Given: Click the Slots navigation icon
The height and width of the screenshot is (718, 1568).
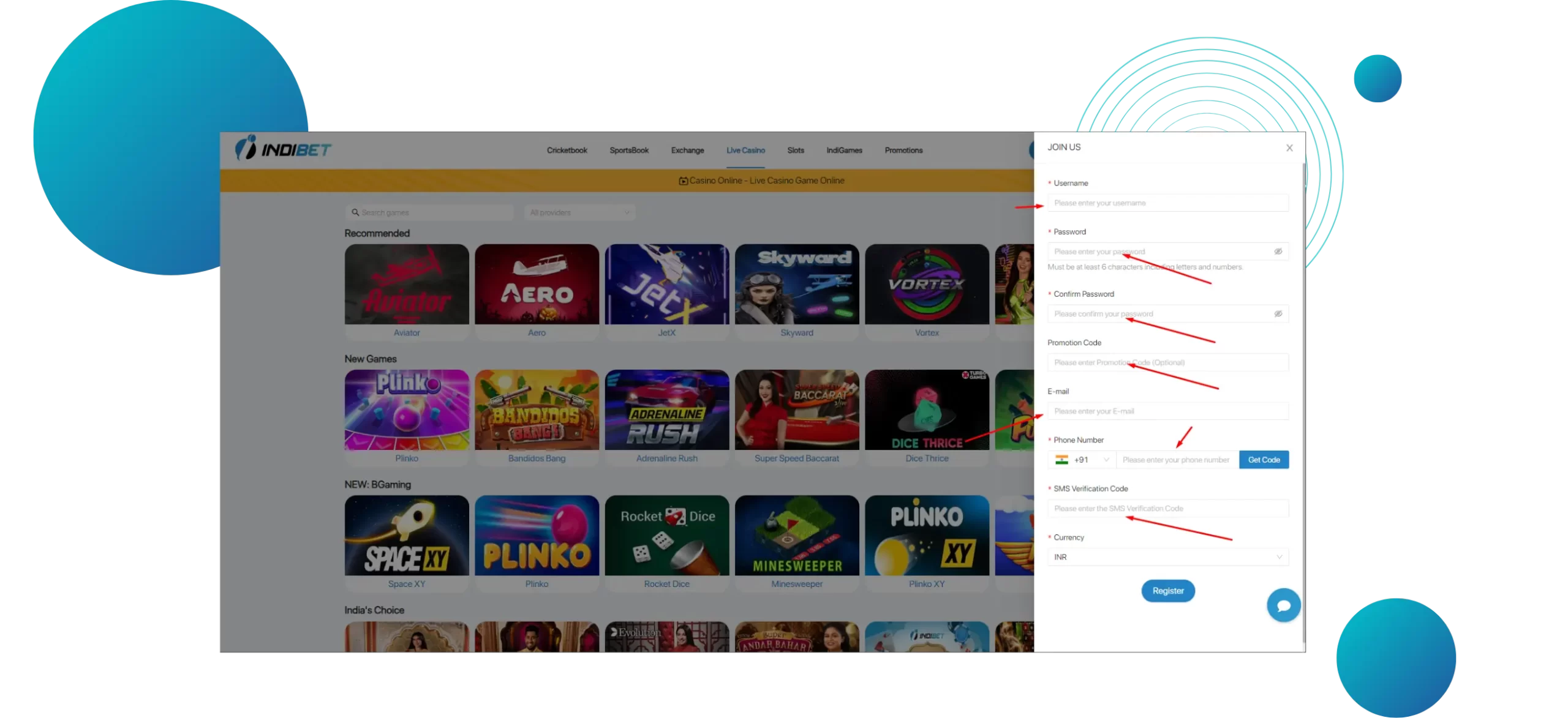Looking at the screenshot, I should pyautogui.click(x=795, y=150).
